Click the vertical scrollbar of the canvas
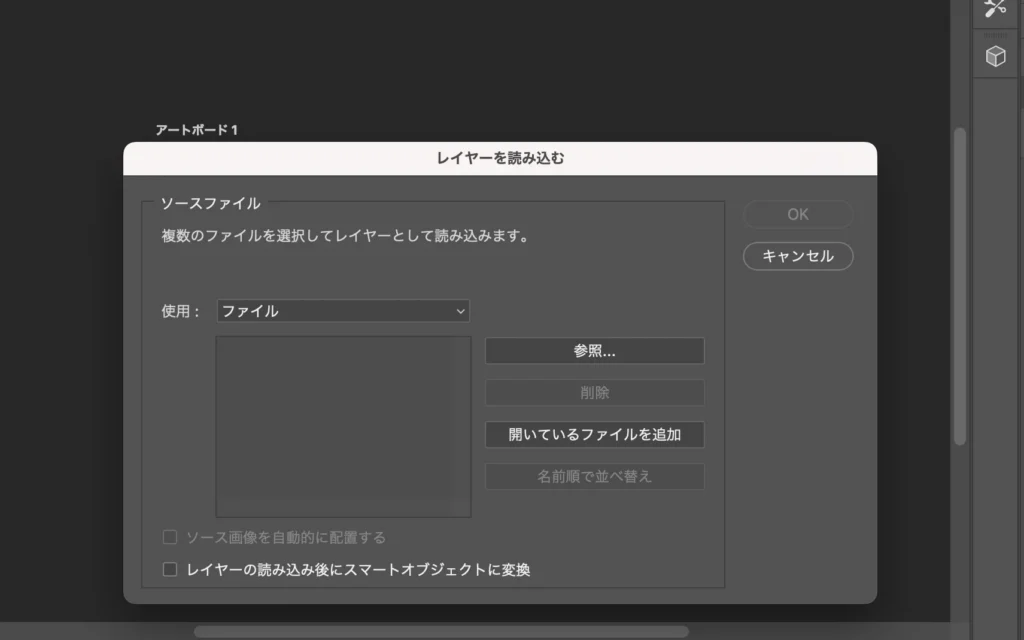Viewport: 1024px width, 640px height. (x=959, y=285)
